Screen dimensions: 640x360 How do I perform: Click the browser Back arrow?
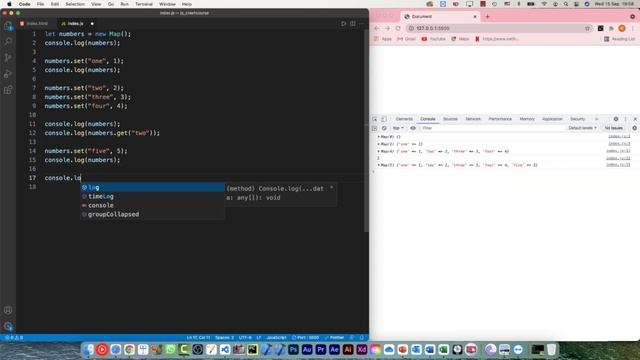pos(376,28)
